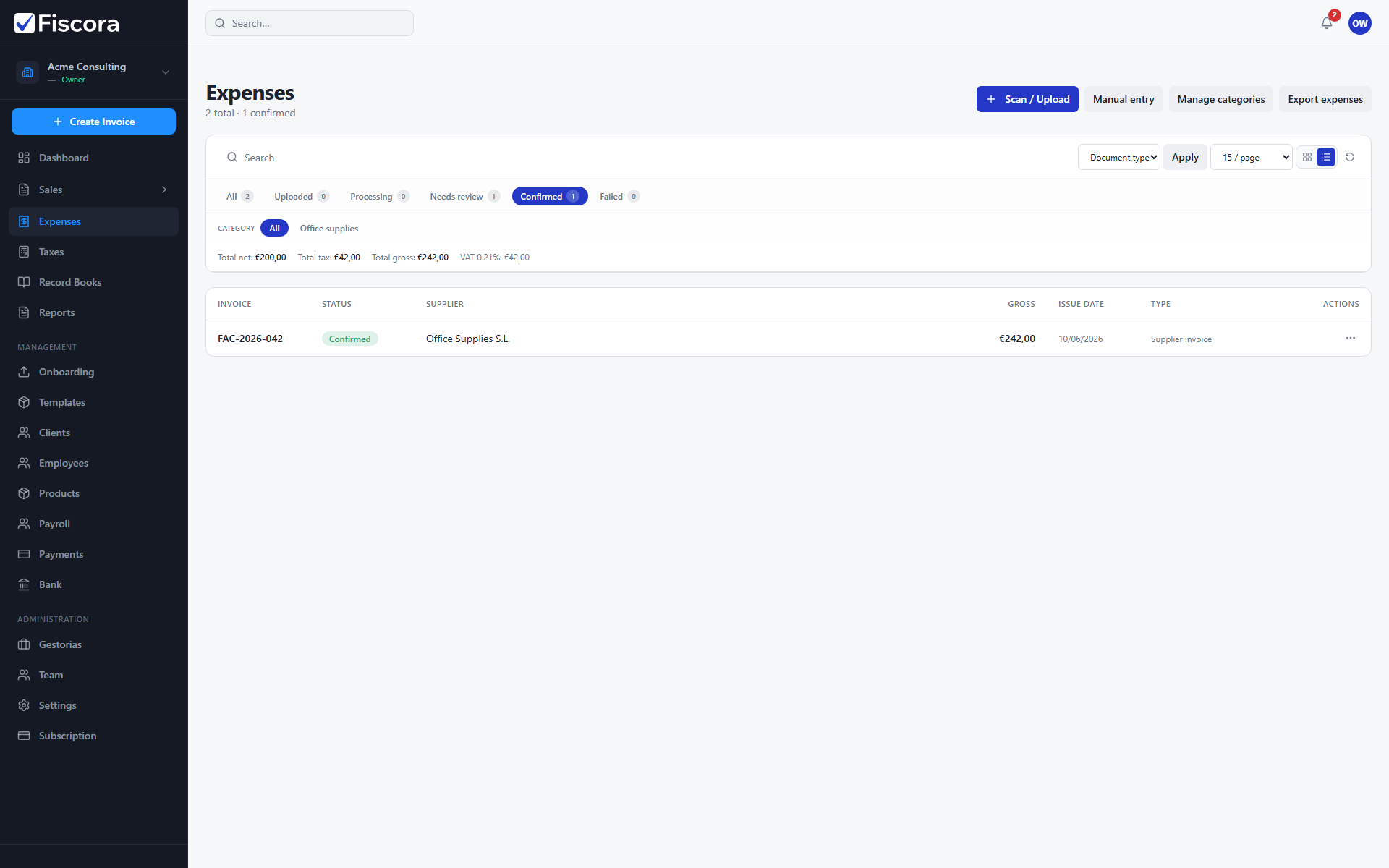1389x868 pixels.
Task: Refresh the expenses list
Action: 1350,157
